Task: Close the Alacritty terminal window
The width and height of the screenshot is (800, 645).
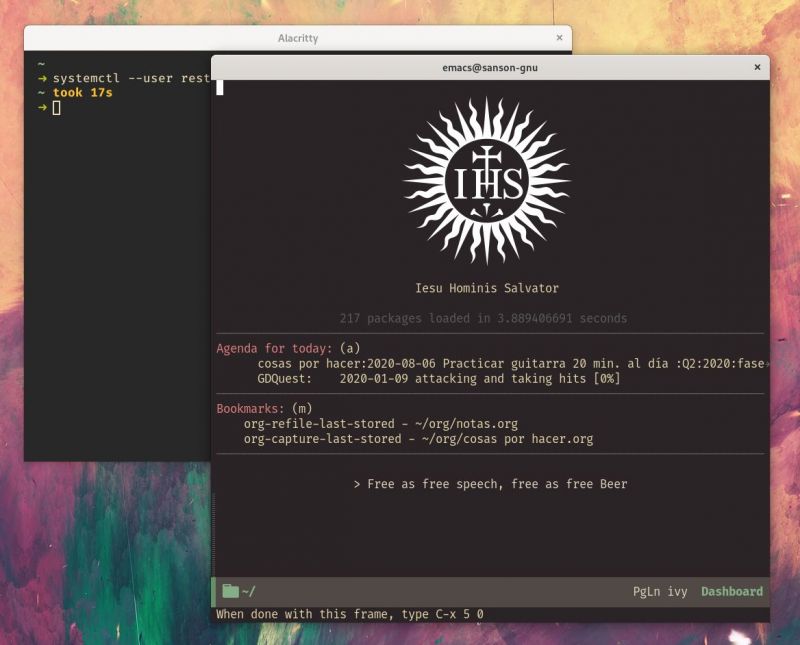Action: click(559, 38)
